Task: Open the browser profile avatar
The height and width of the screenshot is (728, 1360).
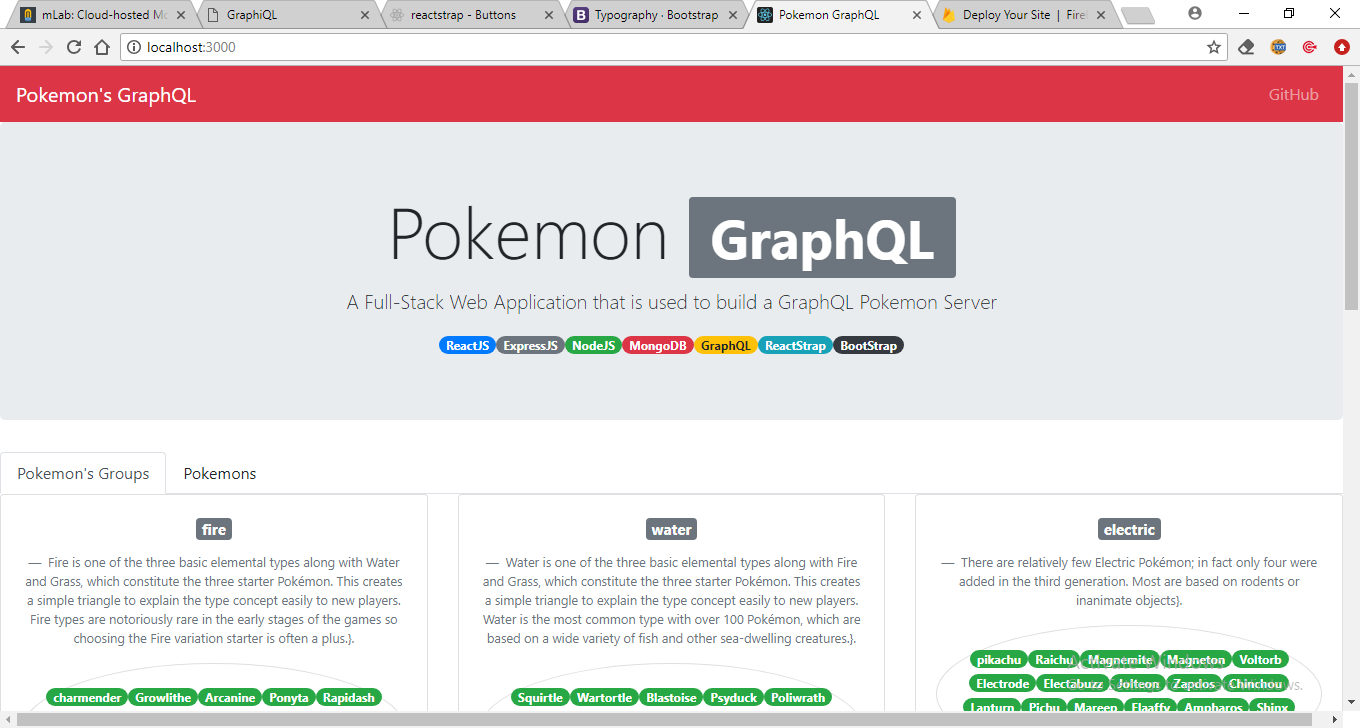Action: tap(1196, 13)
